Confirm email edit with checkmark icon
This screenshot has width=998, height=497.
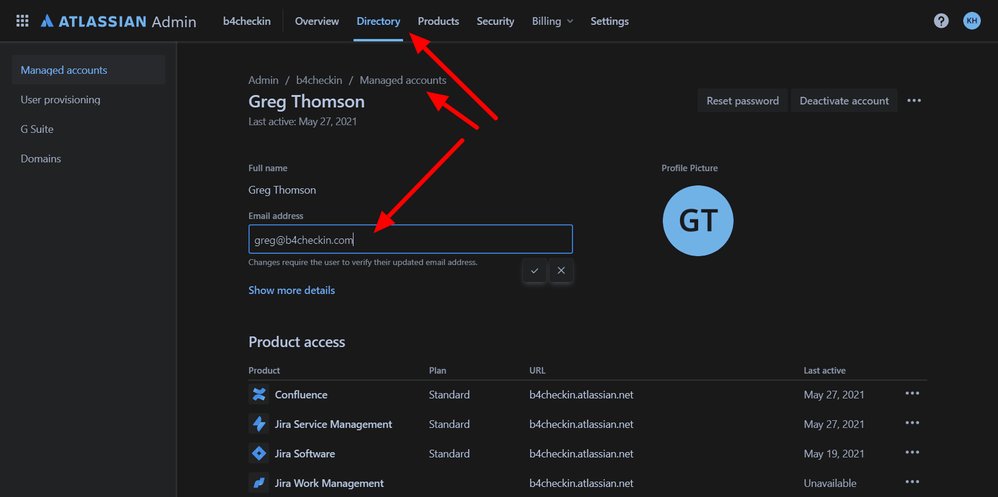pos(535,270)
